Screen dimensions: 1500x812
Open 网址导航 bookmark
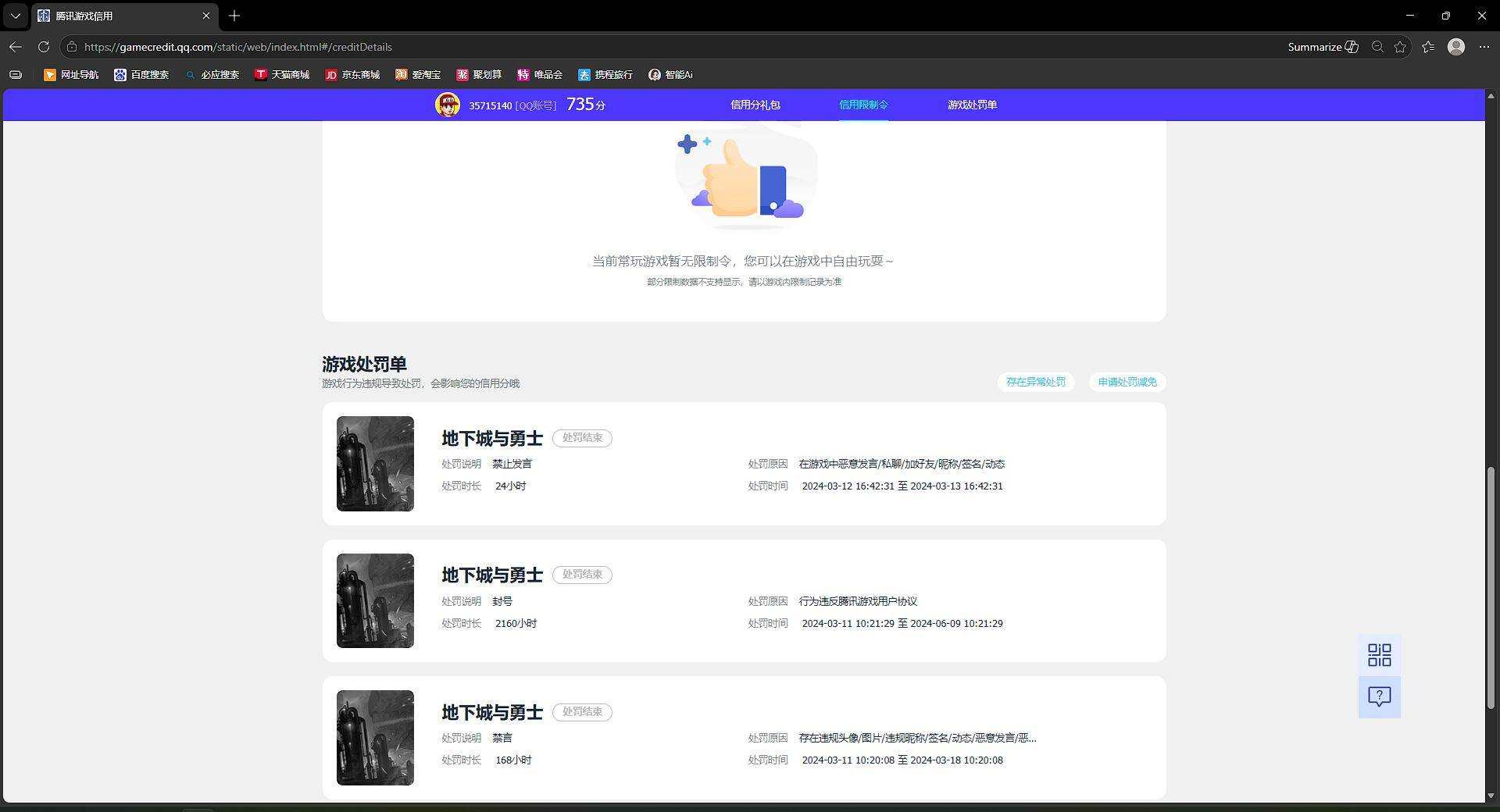(x=71, y=75)
